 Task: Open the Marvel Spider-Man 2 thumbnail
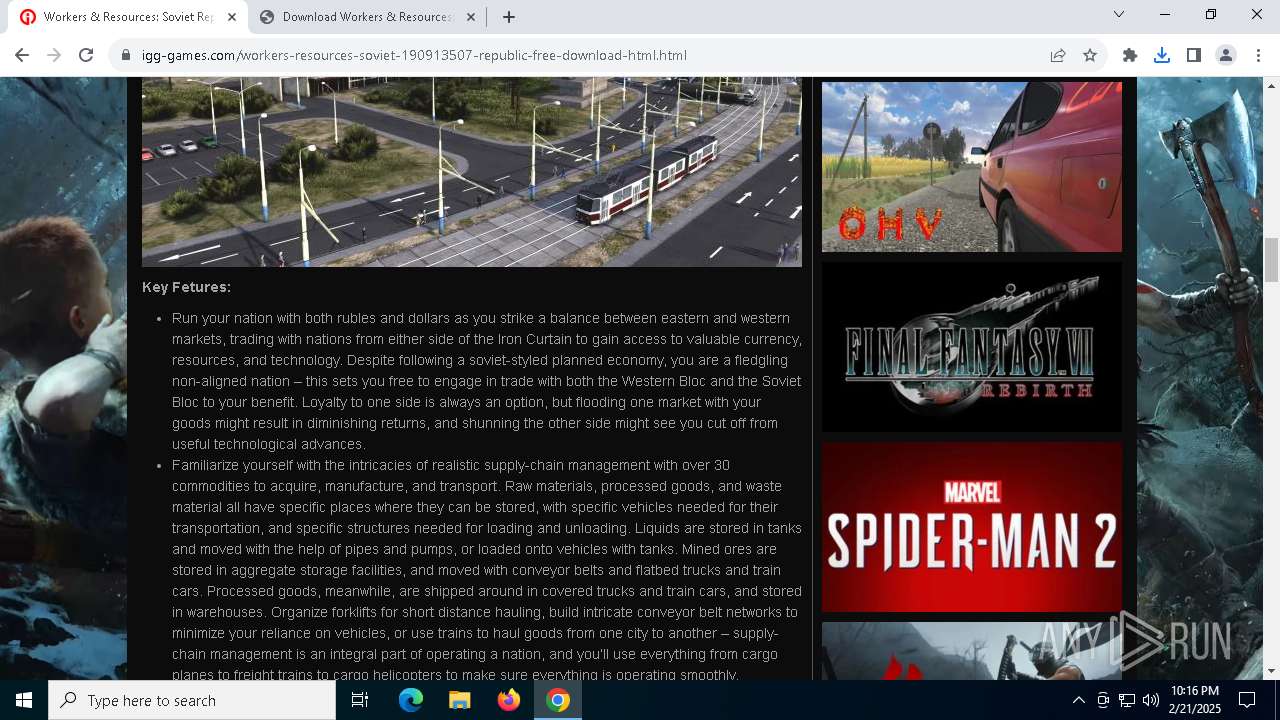(972, 527)
